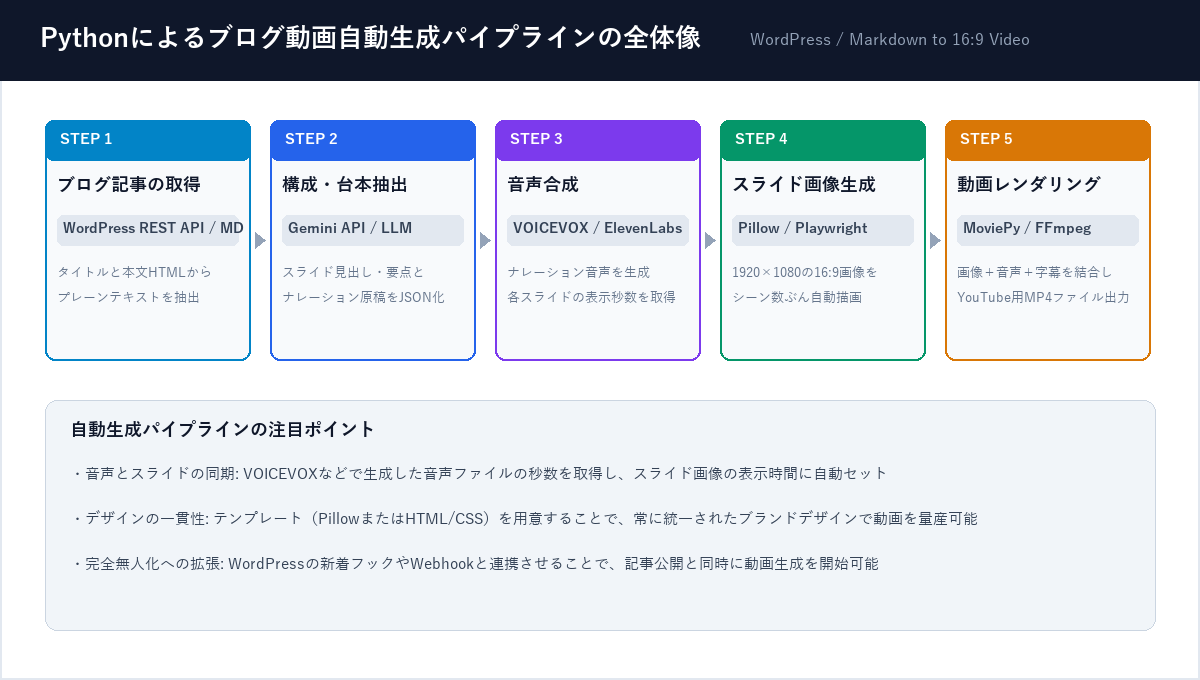1200x680 pixels.
Task: Click the bullet about デザインの一貫性
Action: pos(524,518)
